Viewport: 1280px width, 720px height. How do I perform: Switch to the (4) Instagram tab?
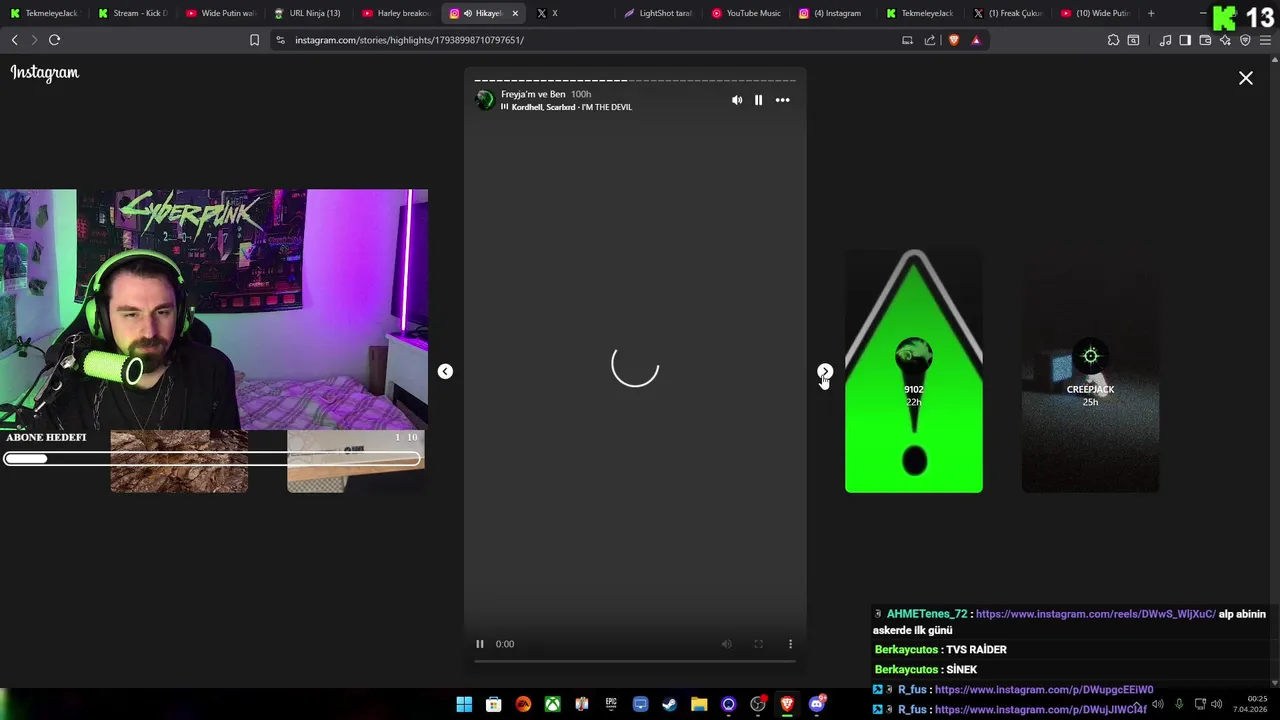[x=834, y=13]
